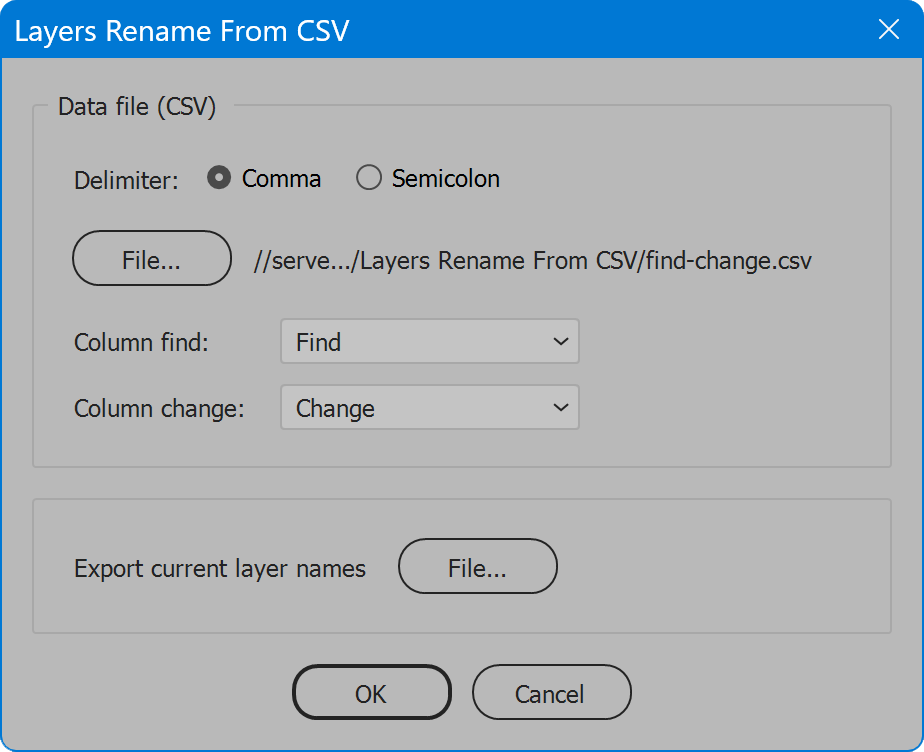Click the find-change.csv file path text
Image resolution: width=924 pixels, height=752 pixels.
(533, 260)
